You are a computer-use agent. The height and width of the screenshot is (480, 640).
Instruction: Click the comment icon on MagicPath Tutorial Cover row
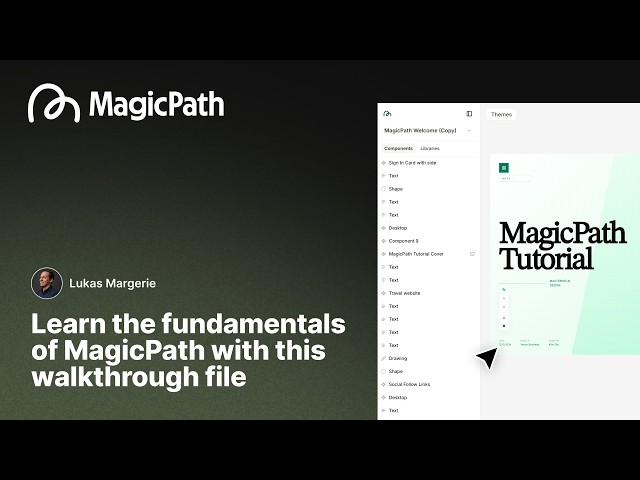point(472,254)
